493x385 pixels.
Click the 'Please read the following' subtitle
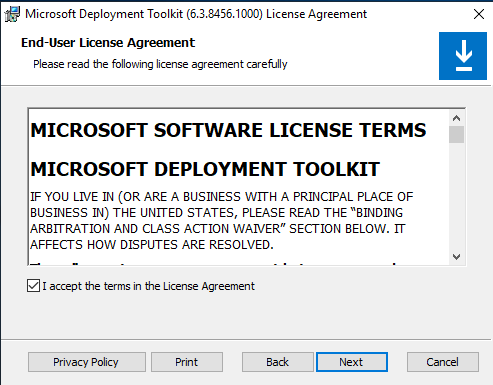(160, 64)
